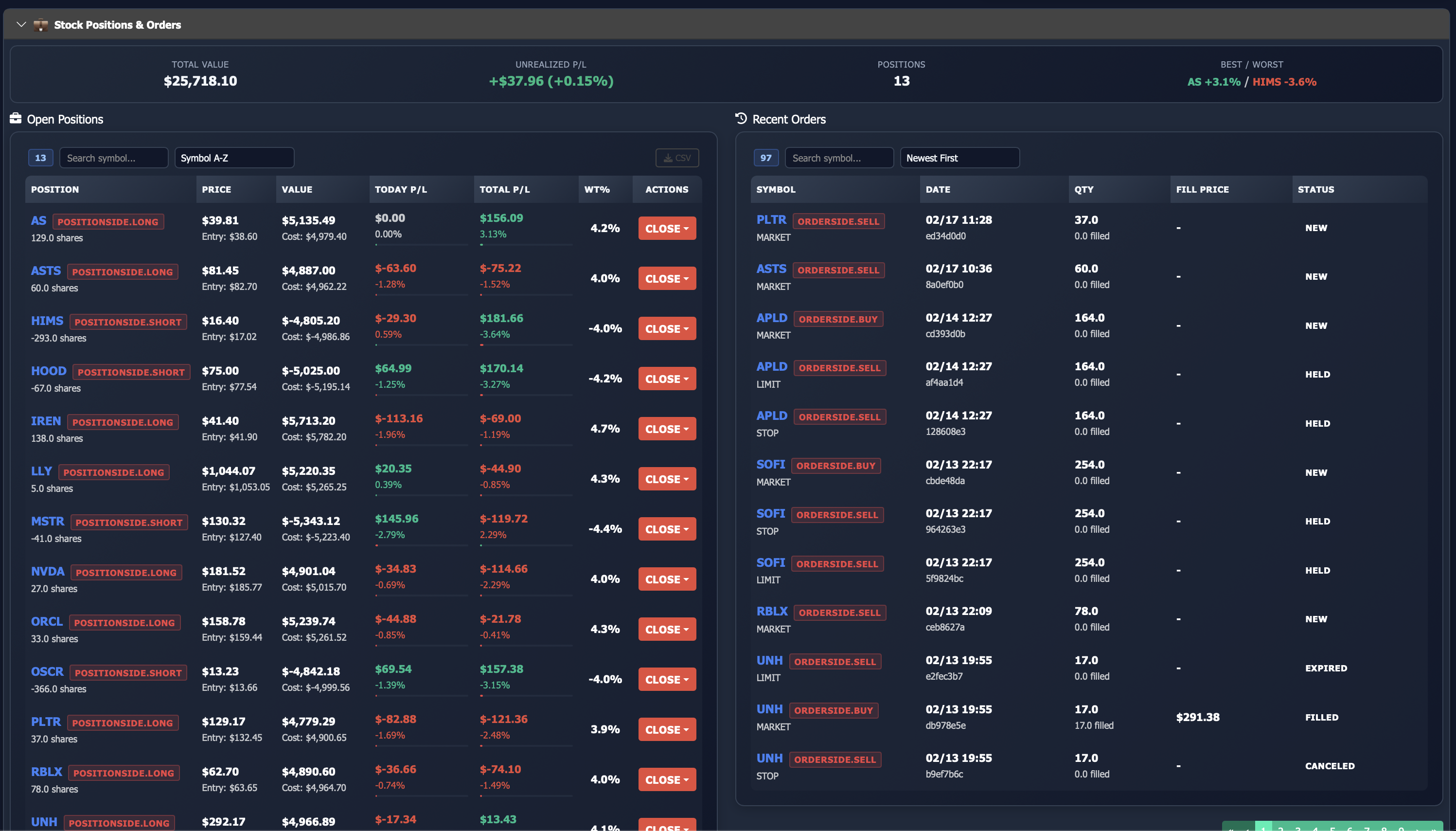Image resolution: width=1456 pixels, height=831 pixels.
Task: Click the AS +3.1% best performer text
Action: [x=1214, y=82]
